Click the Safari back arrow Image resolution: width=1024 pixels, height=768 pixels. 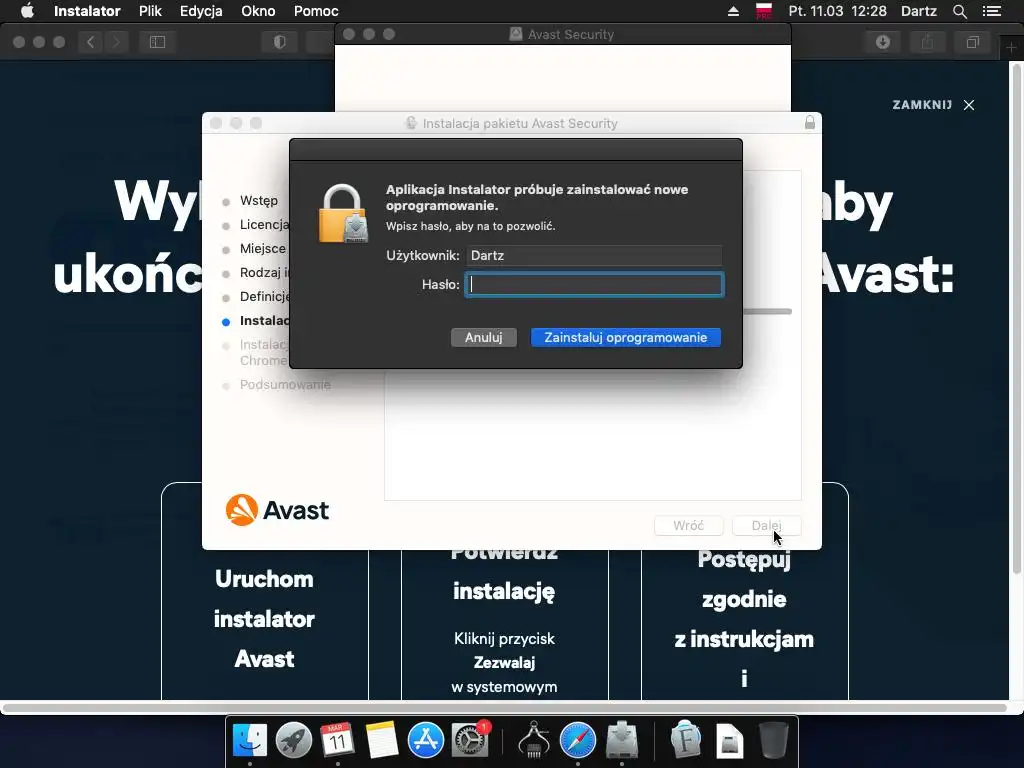tap(91, 42)
